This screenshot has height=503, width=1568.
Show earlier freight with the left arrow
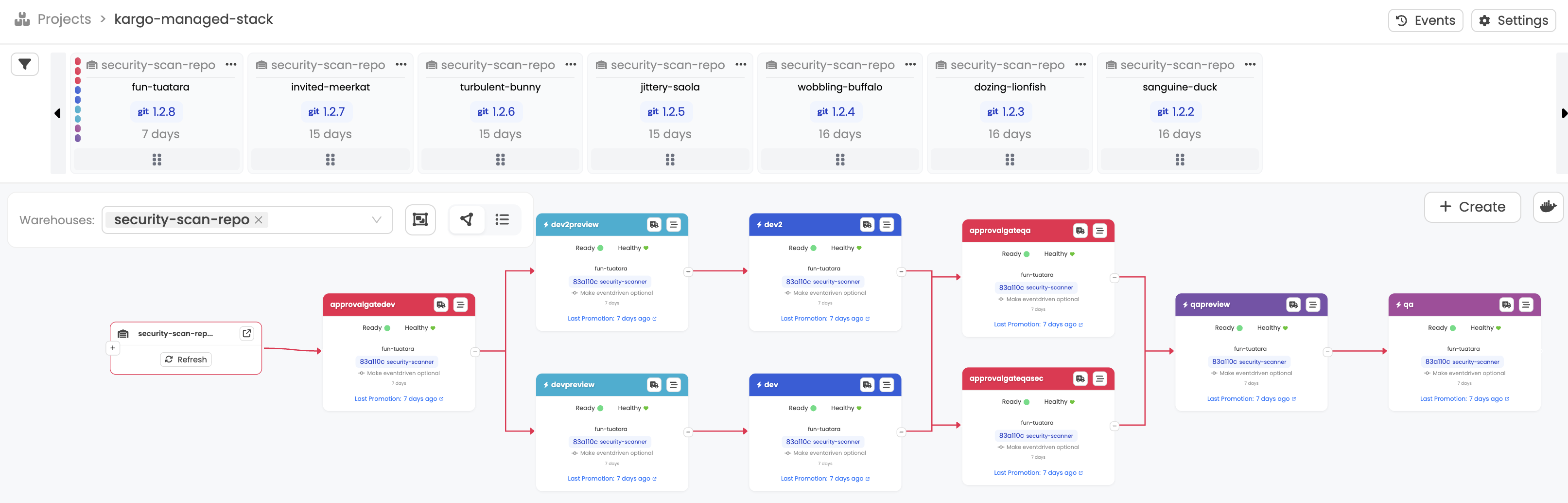coord(58,113)
